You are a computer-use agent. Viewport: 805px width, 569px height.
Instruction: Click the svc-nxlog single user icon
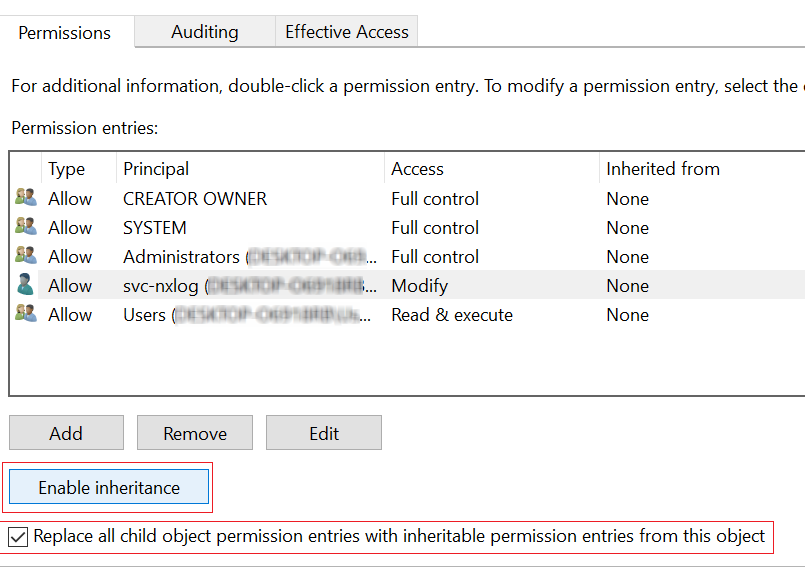[25, 285]
